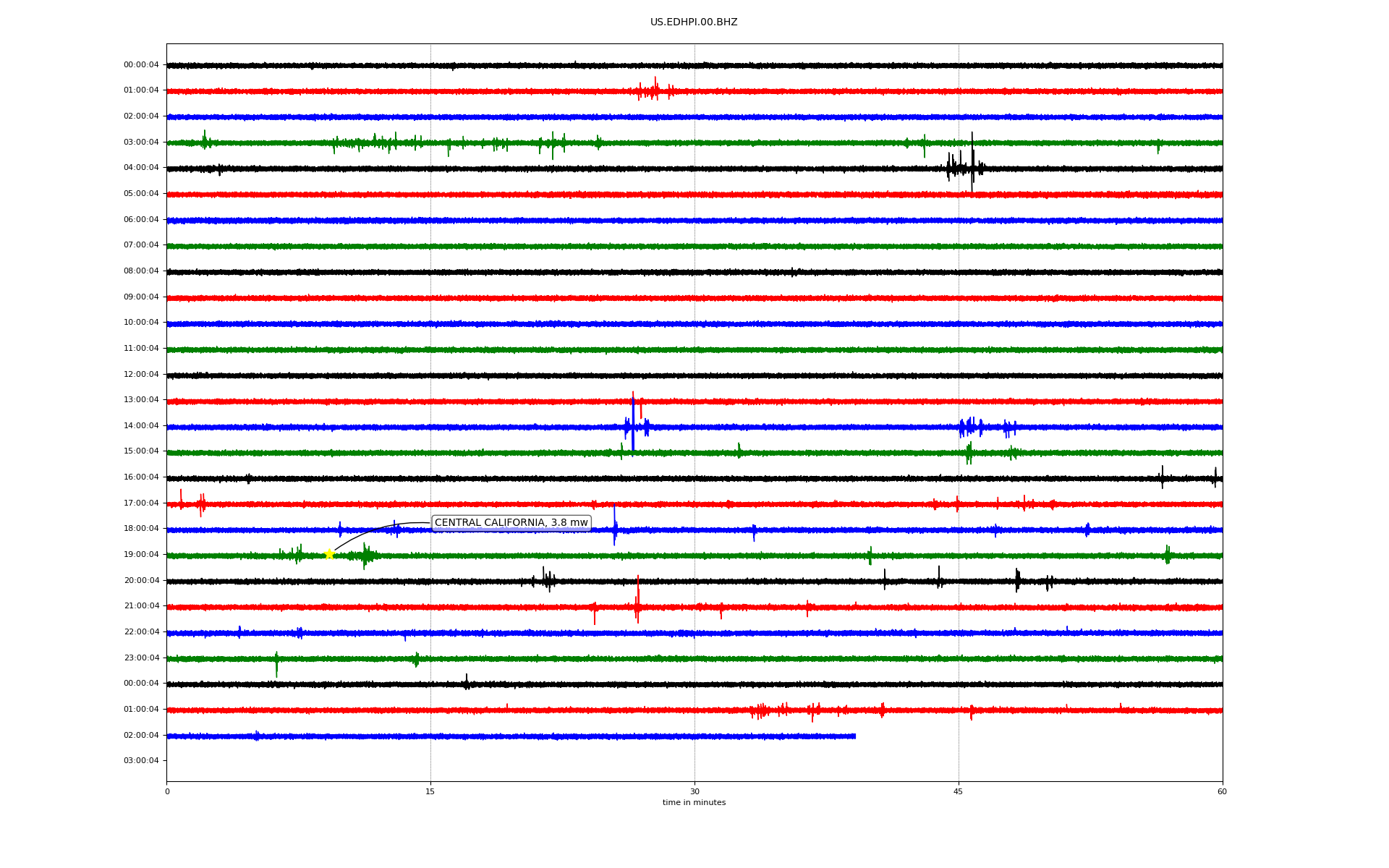Select the 16:00:04 trace label
1389x868 pixels.
(141, 477)
